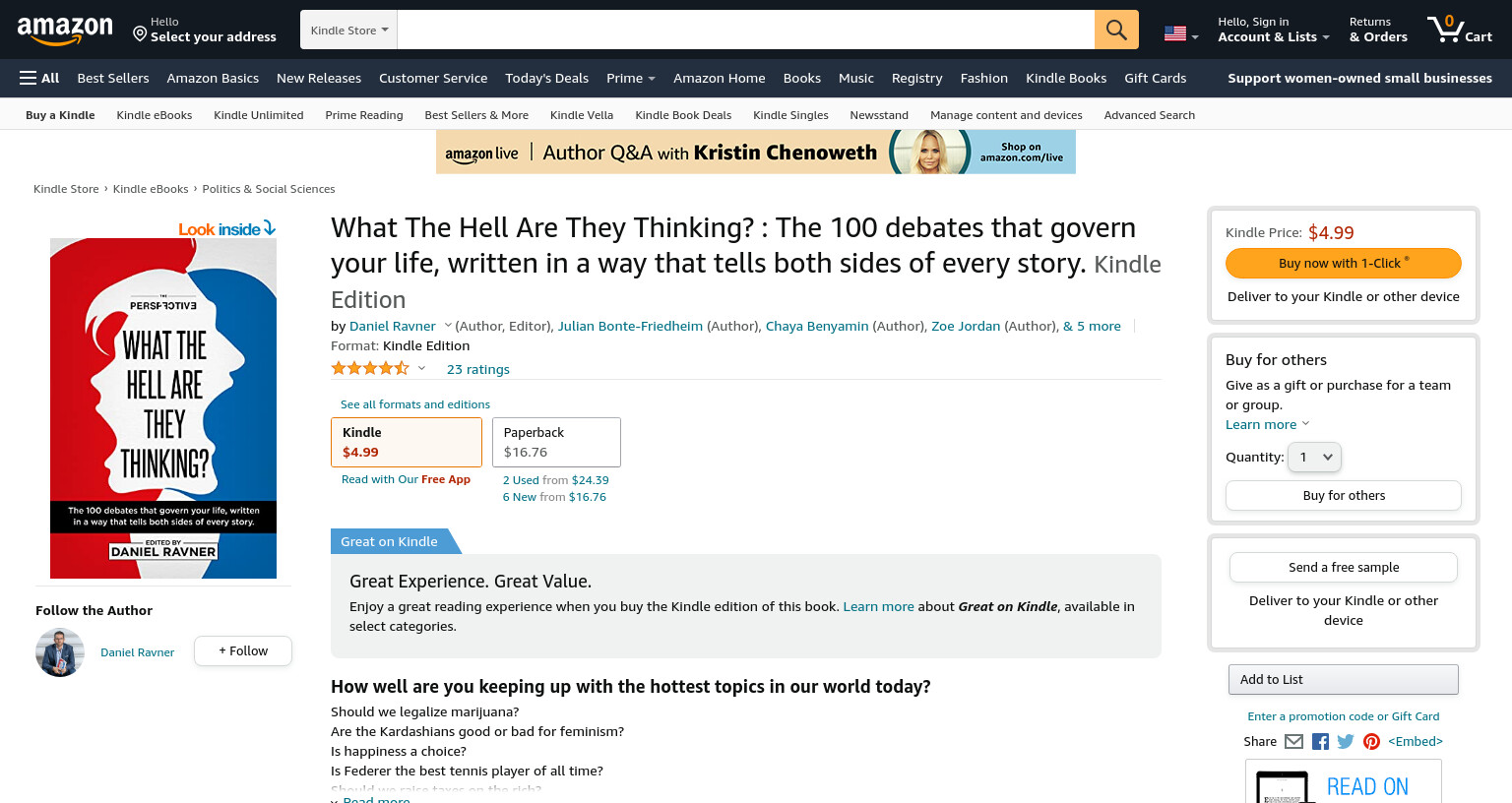
Task: Open the Kindle Store search category dropdown
Action: point(349,30)
